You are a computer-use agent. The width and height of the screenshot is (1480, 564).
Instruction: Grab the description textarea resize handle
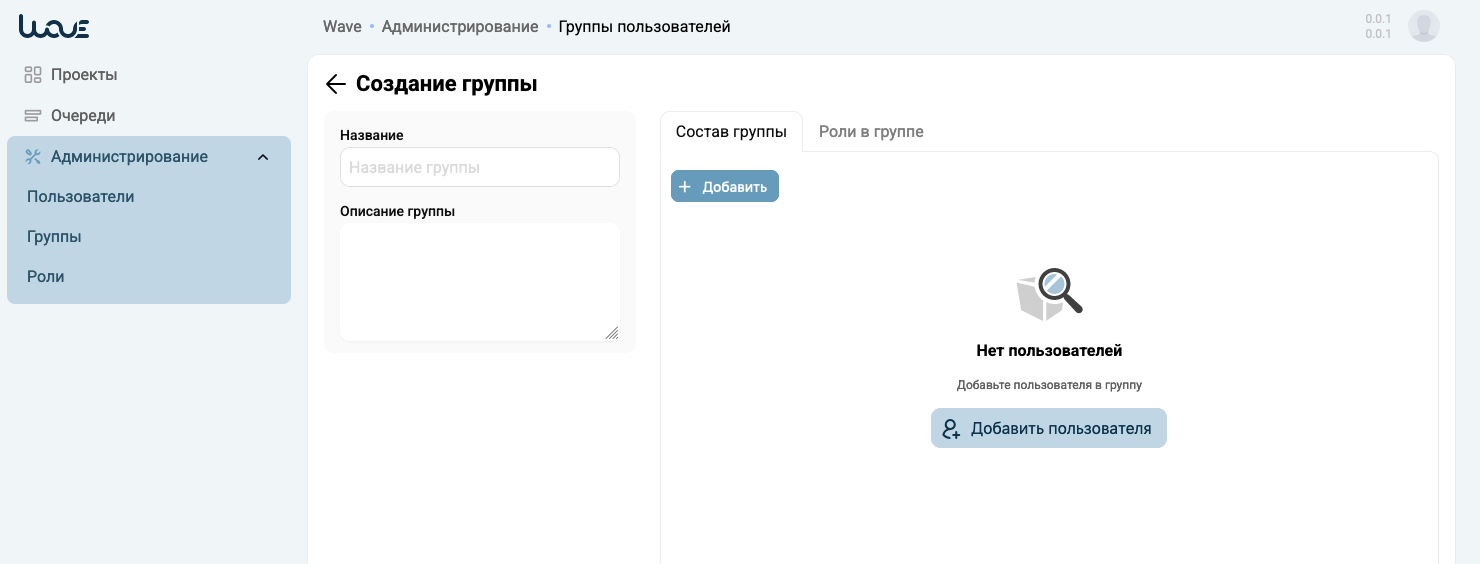pos(612,333)
